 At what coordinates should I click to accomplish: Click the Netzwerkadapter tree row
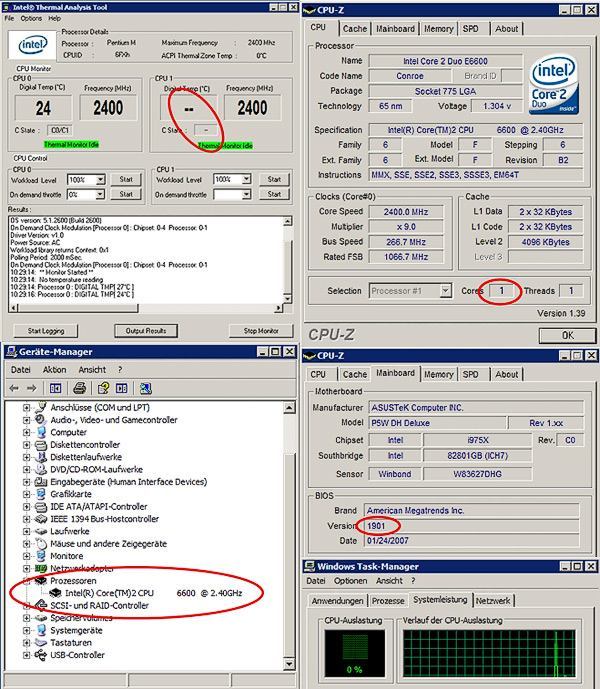coord(82,568)
